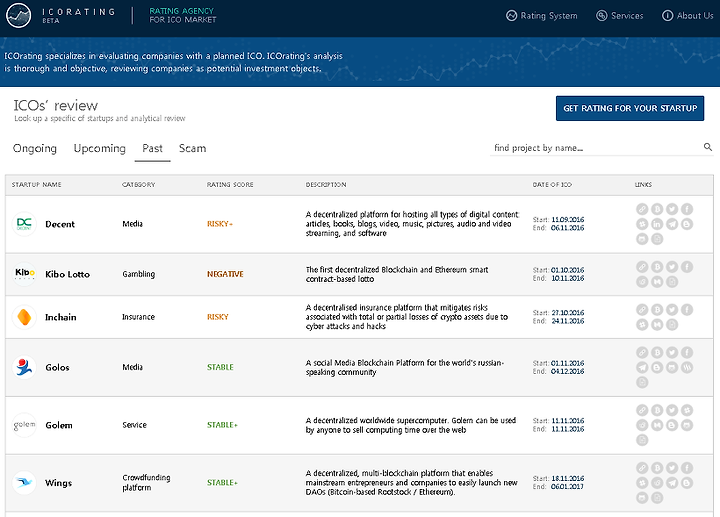Open the Scam tab

192,148
